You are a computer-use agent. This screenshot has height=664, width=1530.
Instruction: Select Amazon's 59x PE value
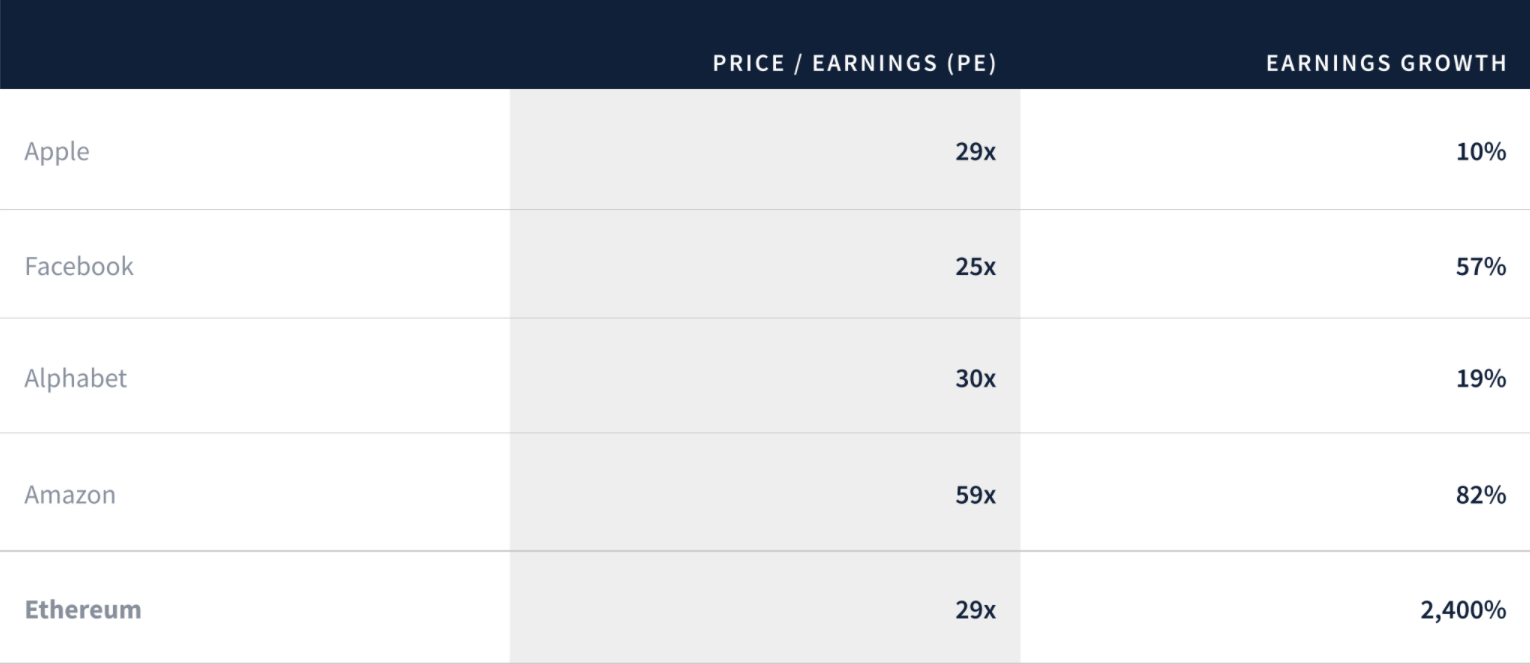(975, 495)
